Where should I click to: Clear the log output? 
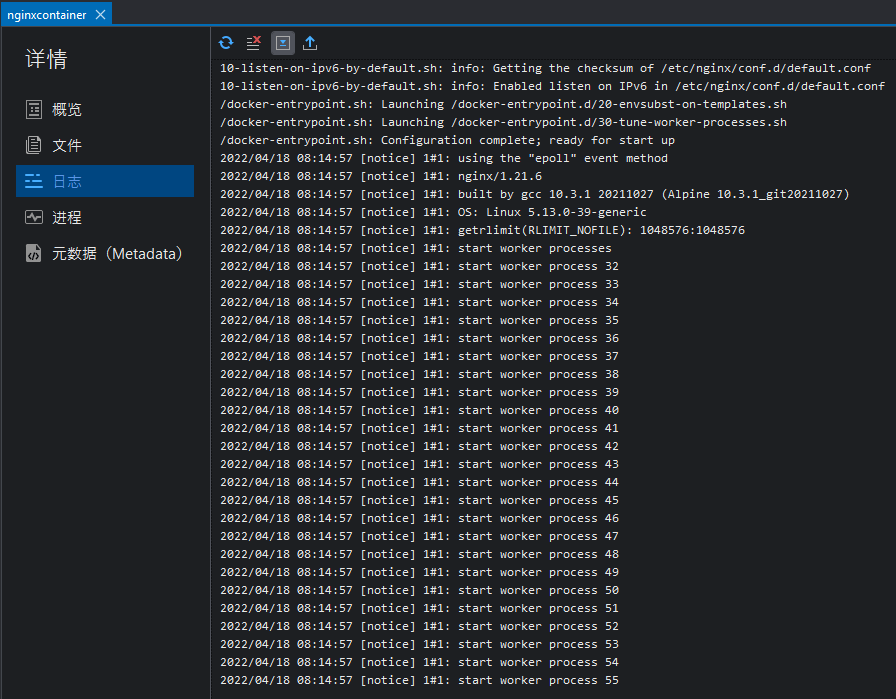click(x=254, y=43)
